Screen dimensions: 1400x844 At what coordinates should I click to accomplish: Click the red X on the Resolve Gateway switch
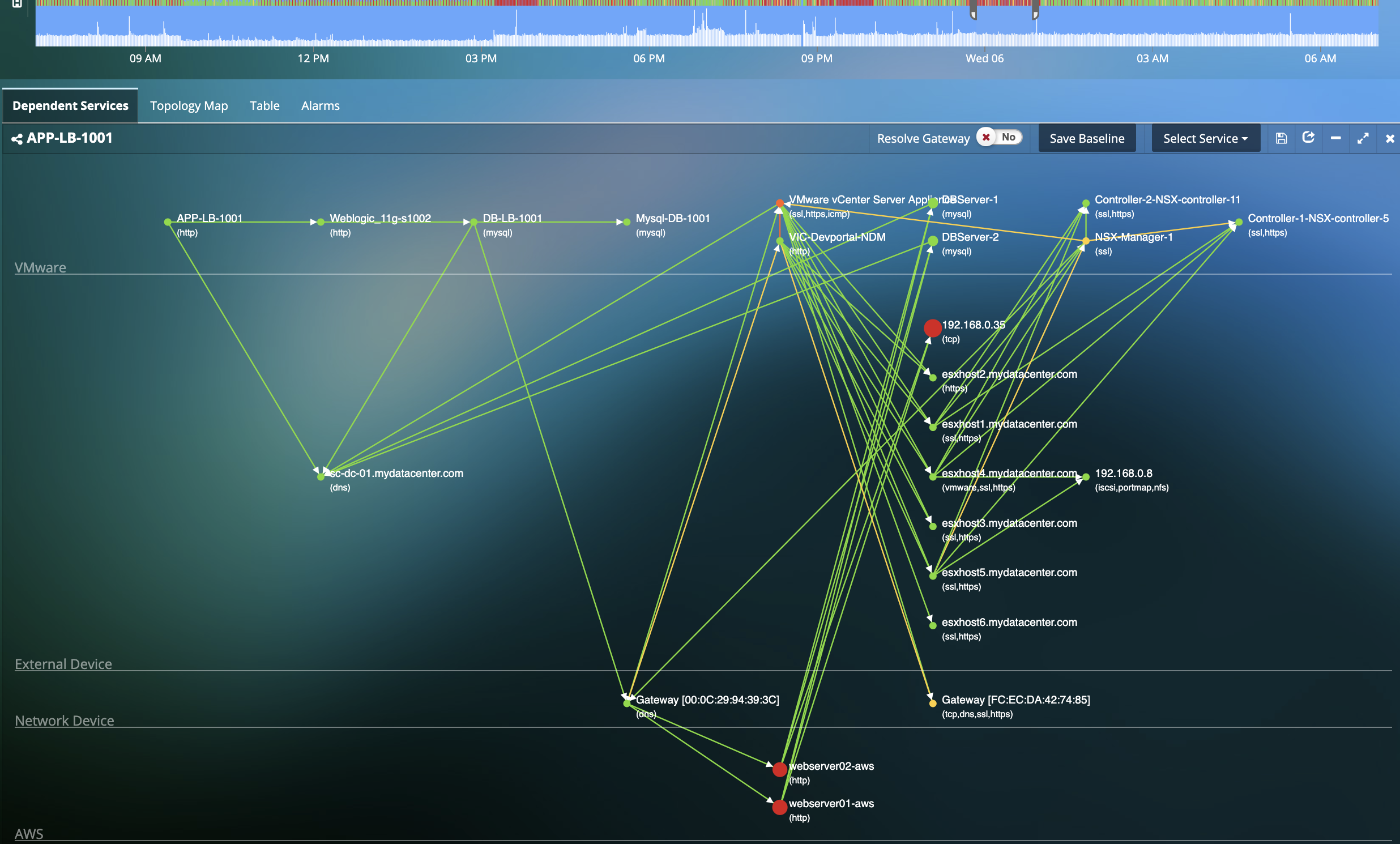987,138
